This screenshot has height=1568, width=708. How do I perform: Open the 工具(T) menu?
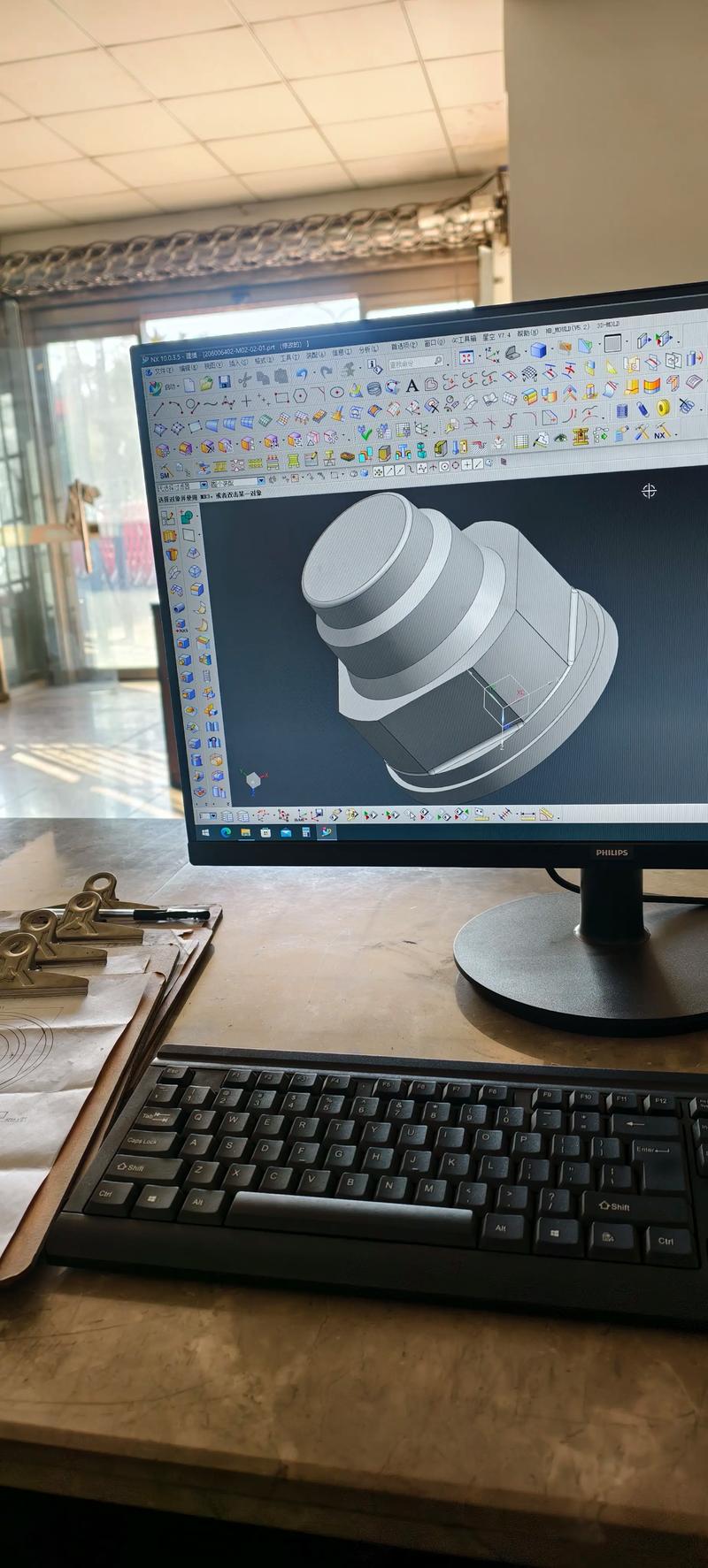289,358
